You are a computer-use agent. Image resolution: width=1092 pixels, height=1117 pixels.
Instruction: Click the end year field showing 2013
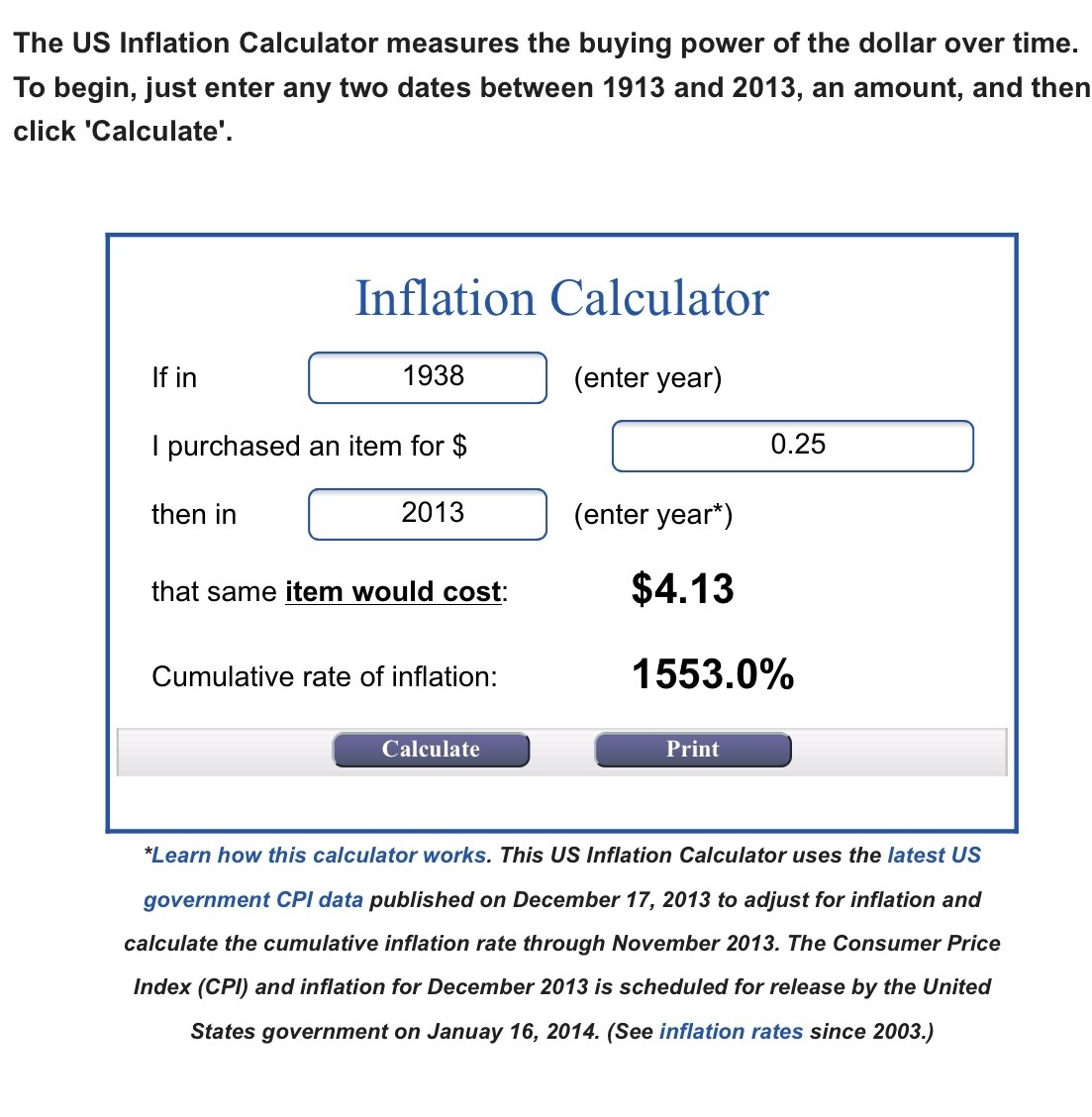428,514
